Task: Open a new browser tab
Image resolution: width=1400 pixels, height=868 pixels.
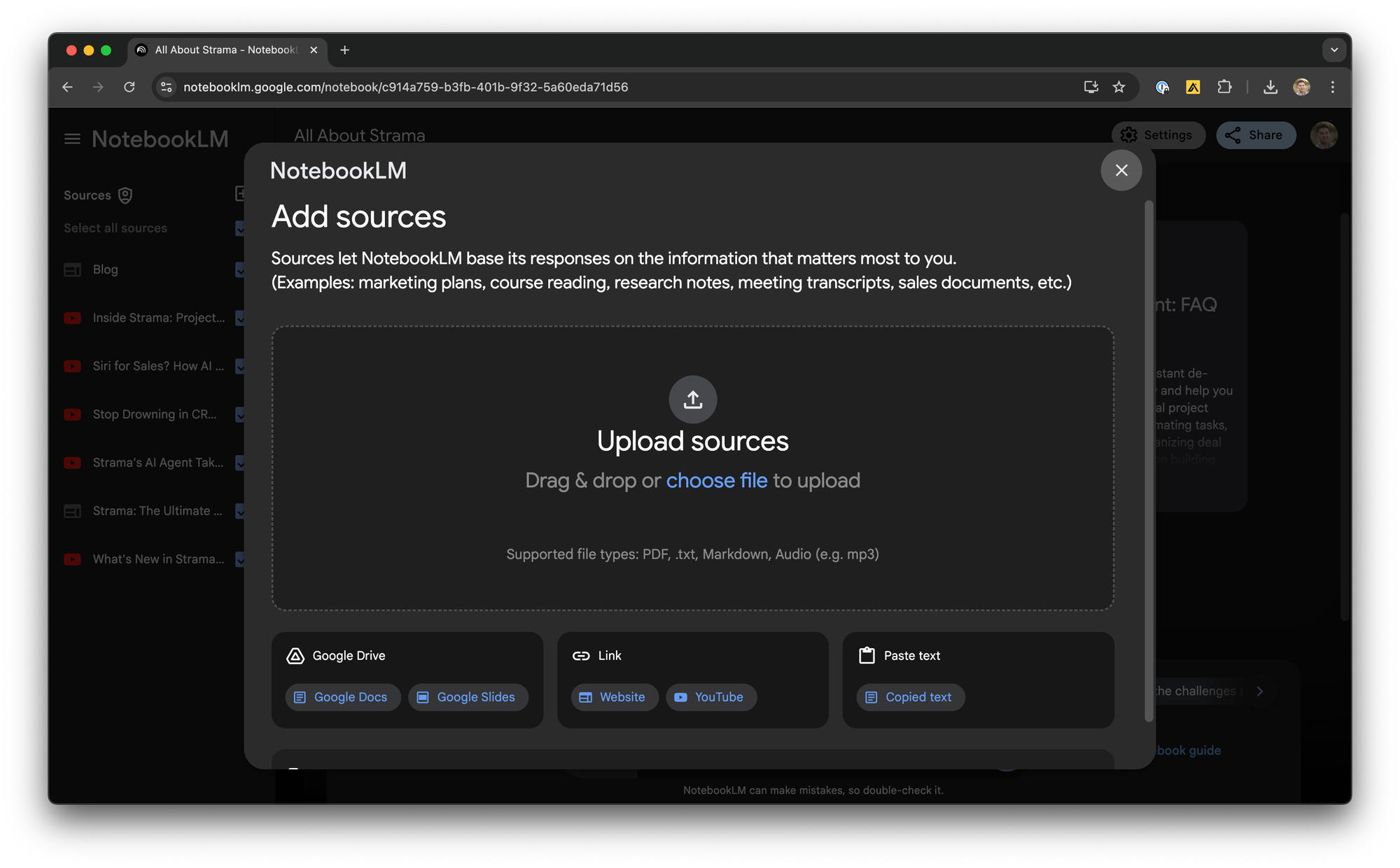Action: point(344,50)
